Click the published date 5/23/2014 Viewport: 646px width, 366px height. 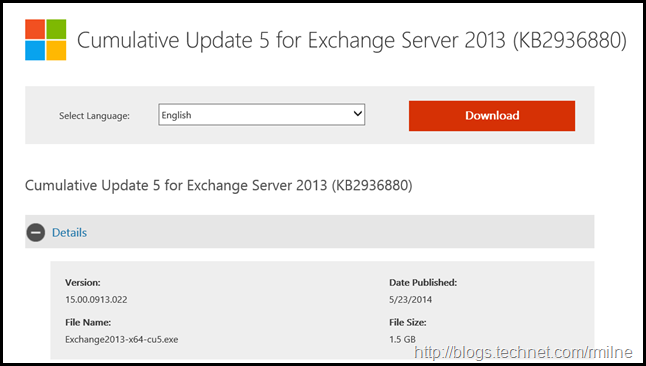click(x=410, y=300)
